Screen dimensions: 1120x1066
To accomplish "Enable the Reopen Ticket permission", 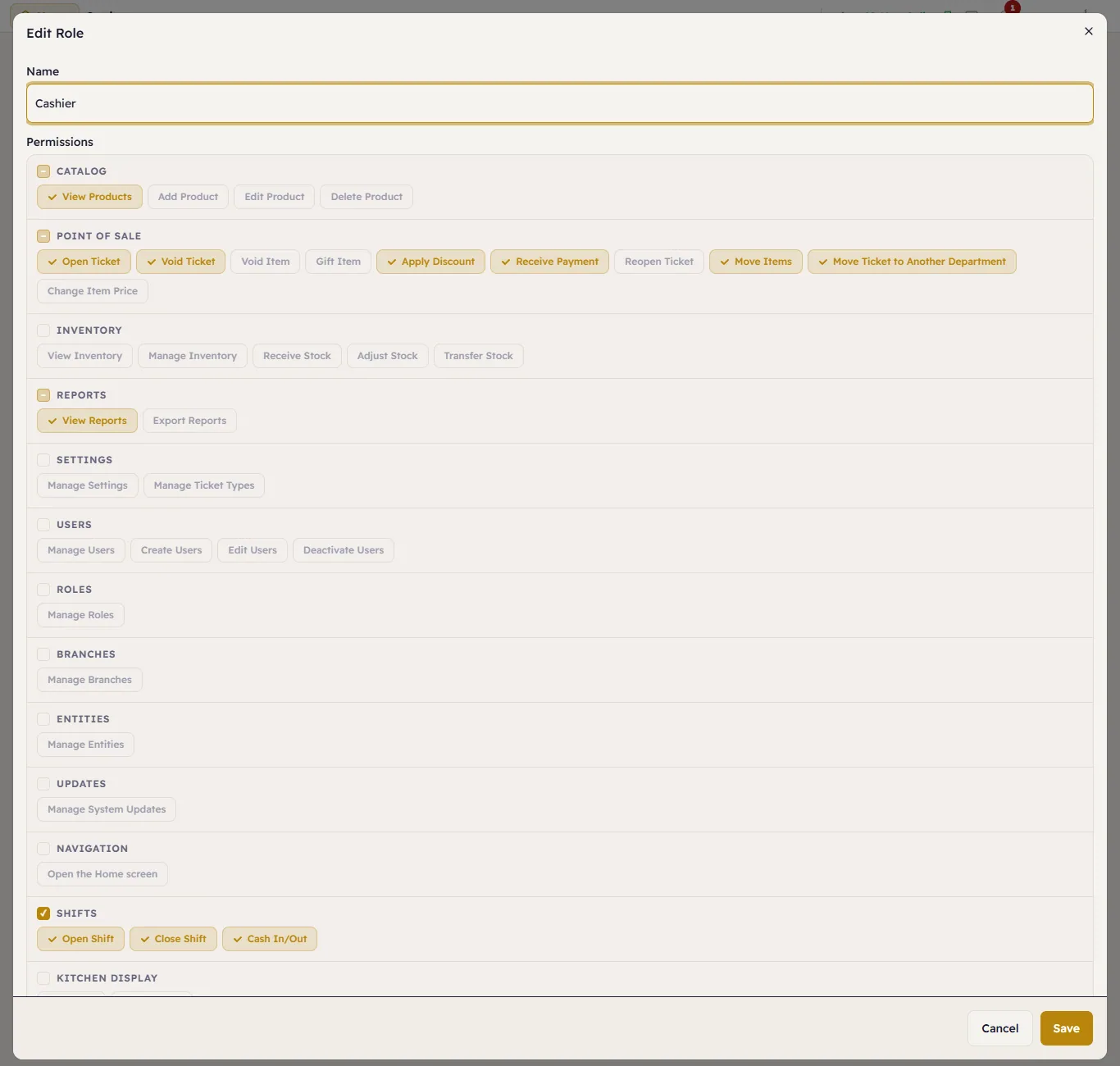I will 659,262.
